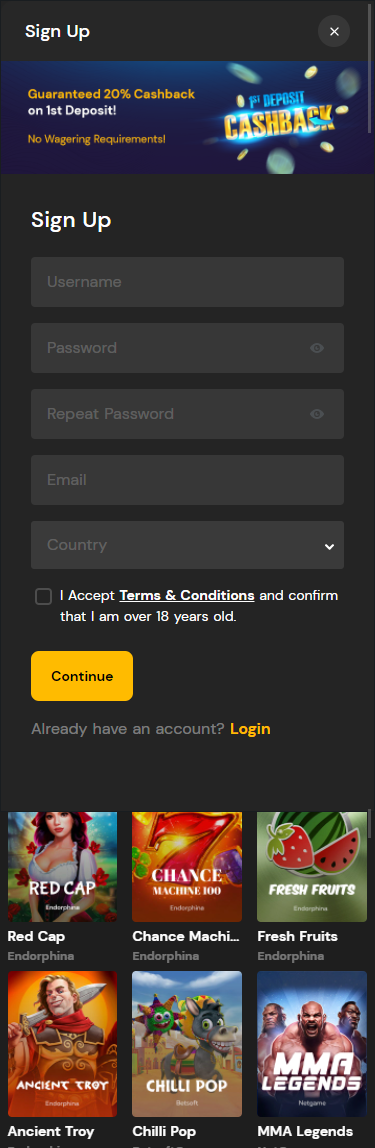Check the Accept Terms & Conditions checkbox
Viewport: 375px width, 1148px height.
pyautogui.click(x=43, y=596)
